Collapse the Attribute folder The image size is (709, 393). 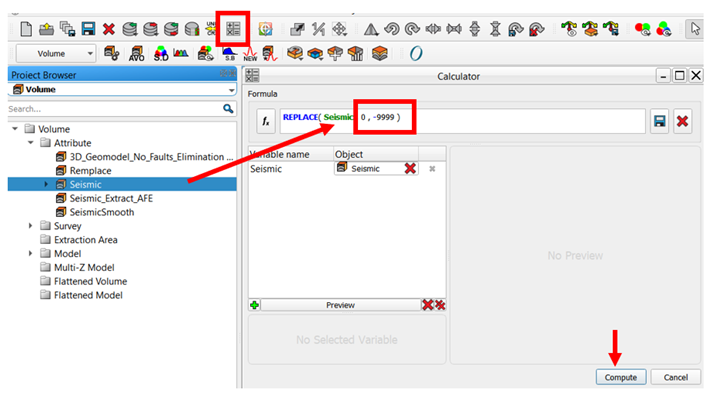click(x=30, y=143)
